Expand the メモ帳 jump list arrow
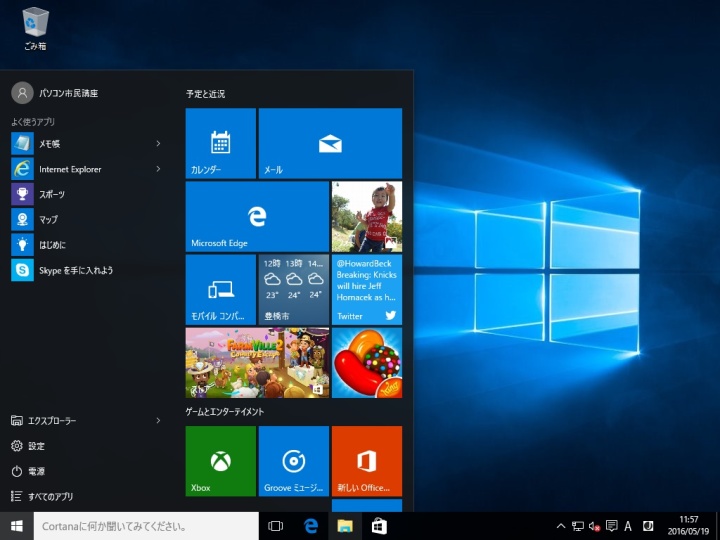 158,144
